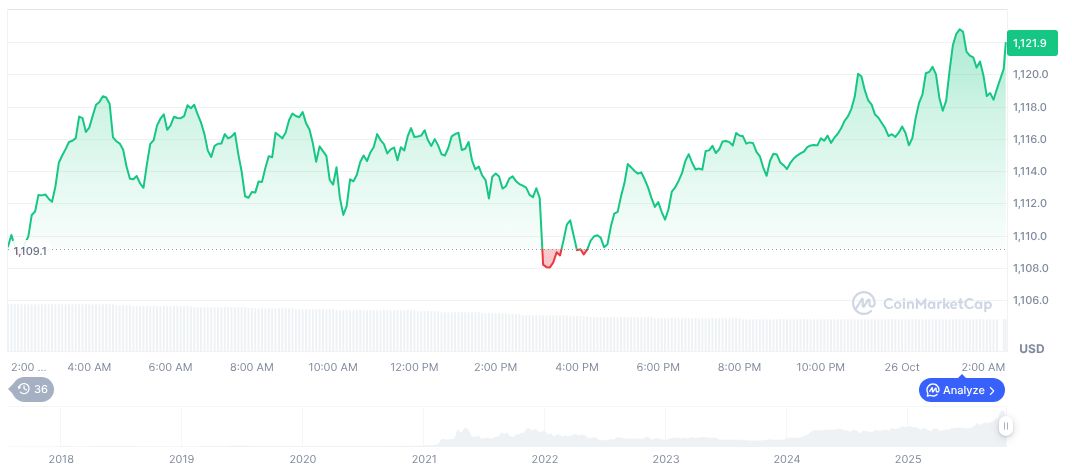Click 2024 in the overview timeline

point(786,459)
